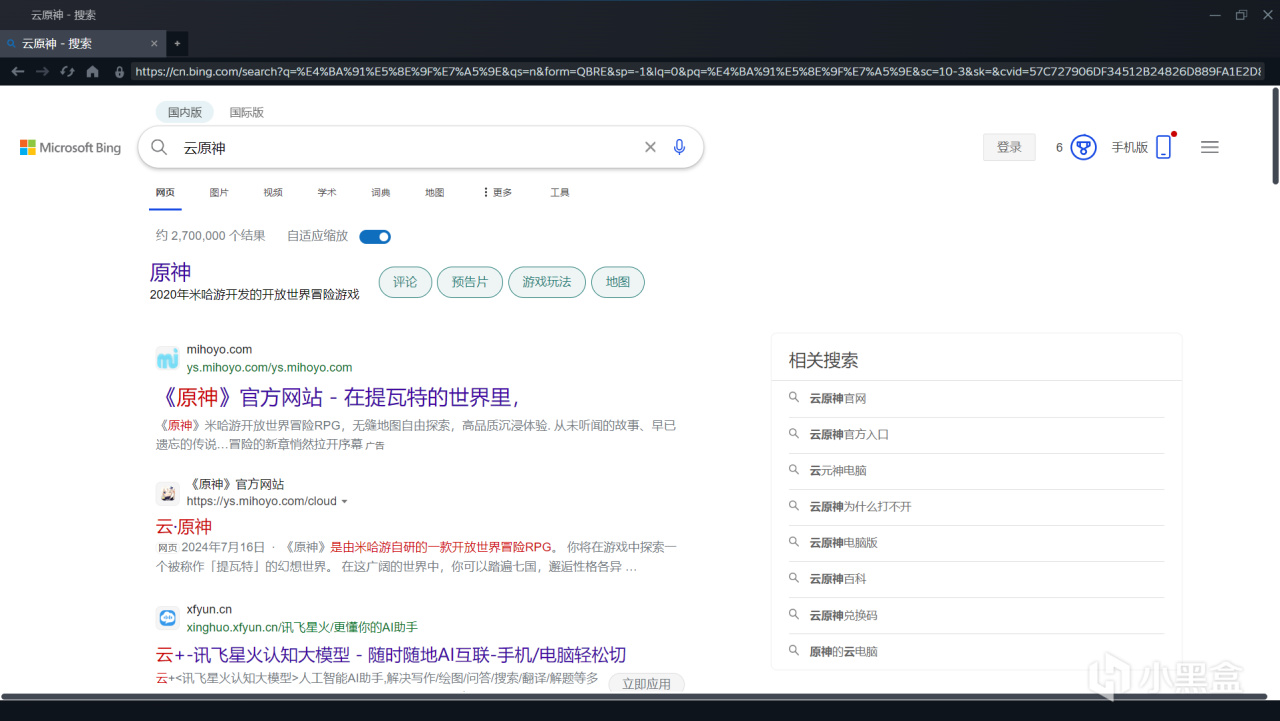Image resolution: width=1280 pixels, height=721 pixels.
Task: Select the 国内版 tab
Action: tap(185, 112)
